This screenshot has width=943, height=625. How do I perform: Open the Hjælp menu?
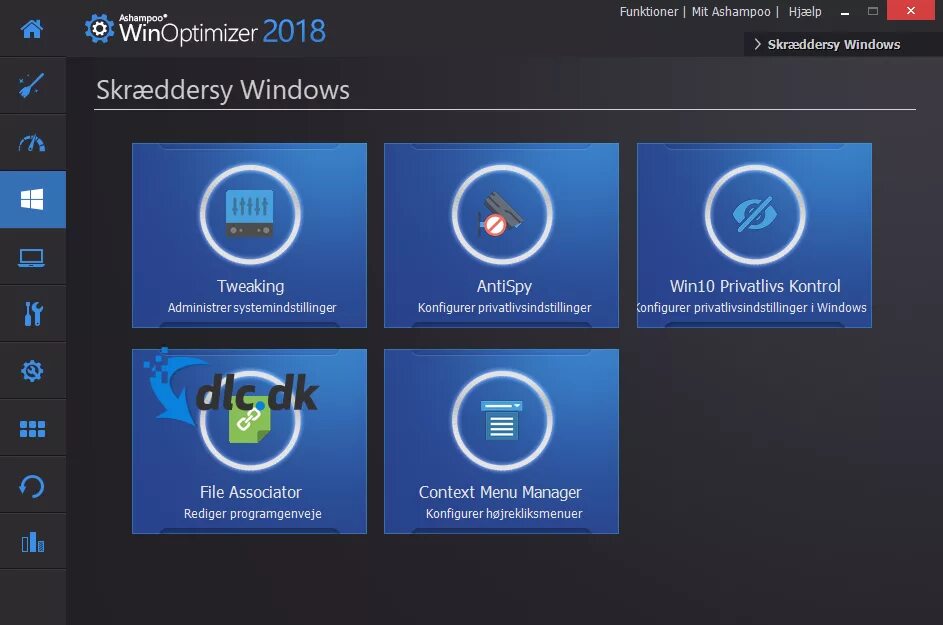(805, 11)
